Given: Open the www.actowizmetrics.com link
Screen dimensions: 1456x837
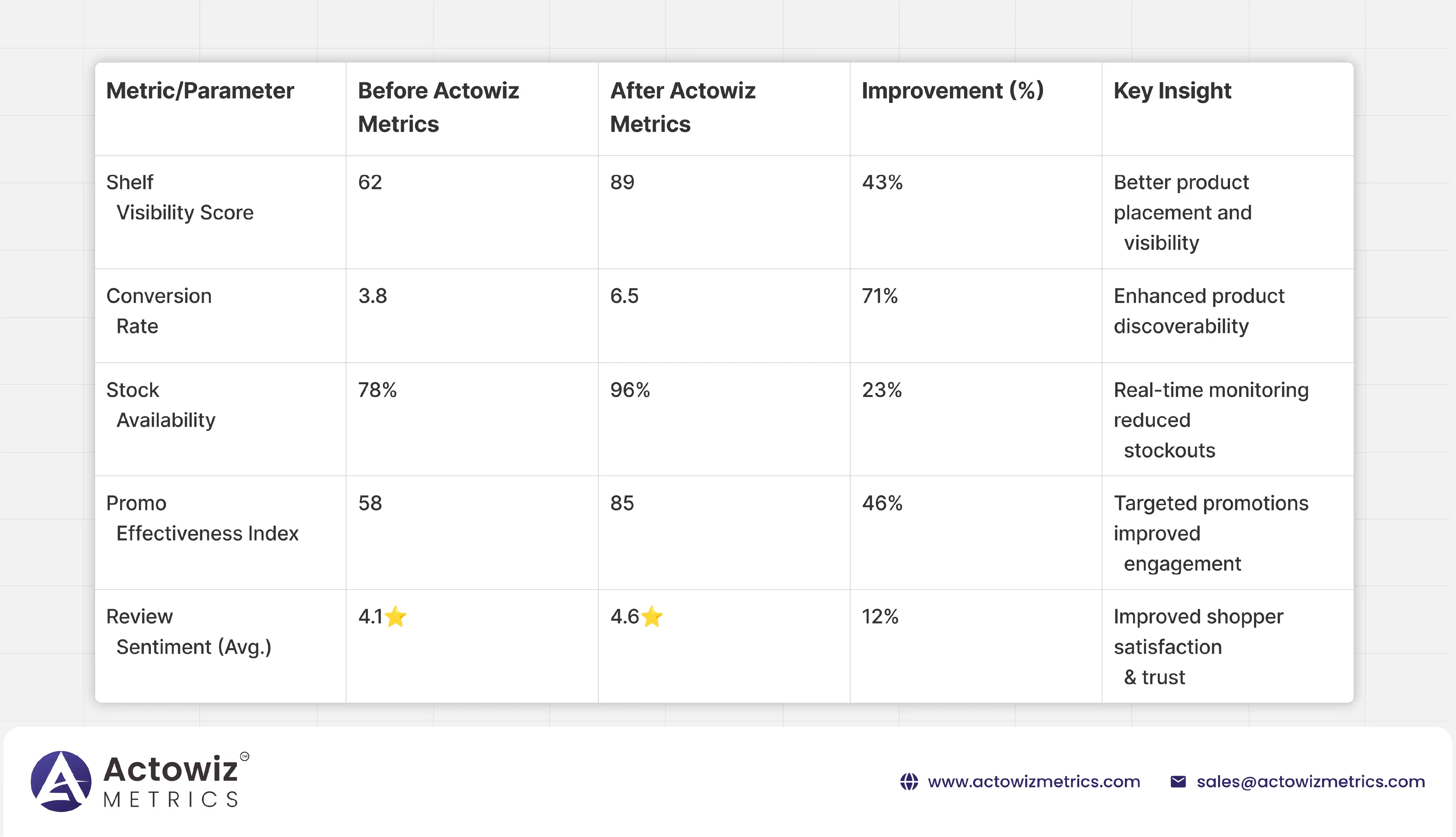Looking at the screenshot, I should point(1033,782).
